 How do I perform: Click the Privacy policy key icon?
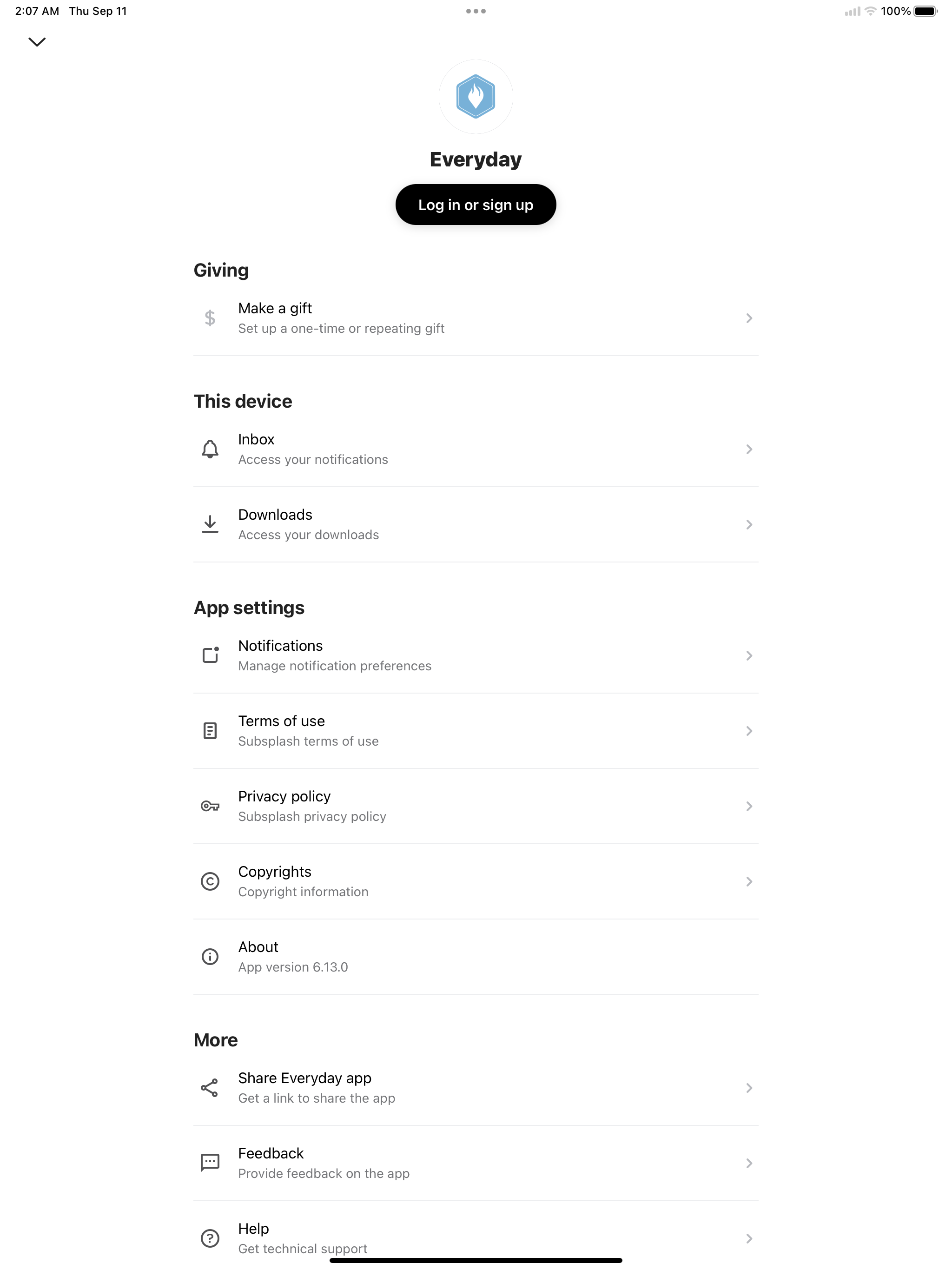click(210, 806)
